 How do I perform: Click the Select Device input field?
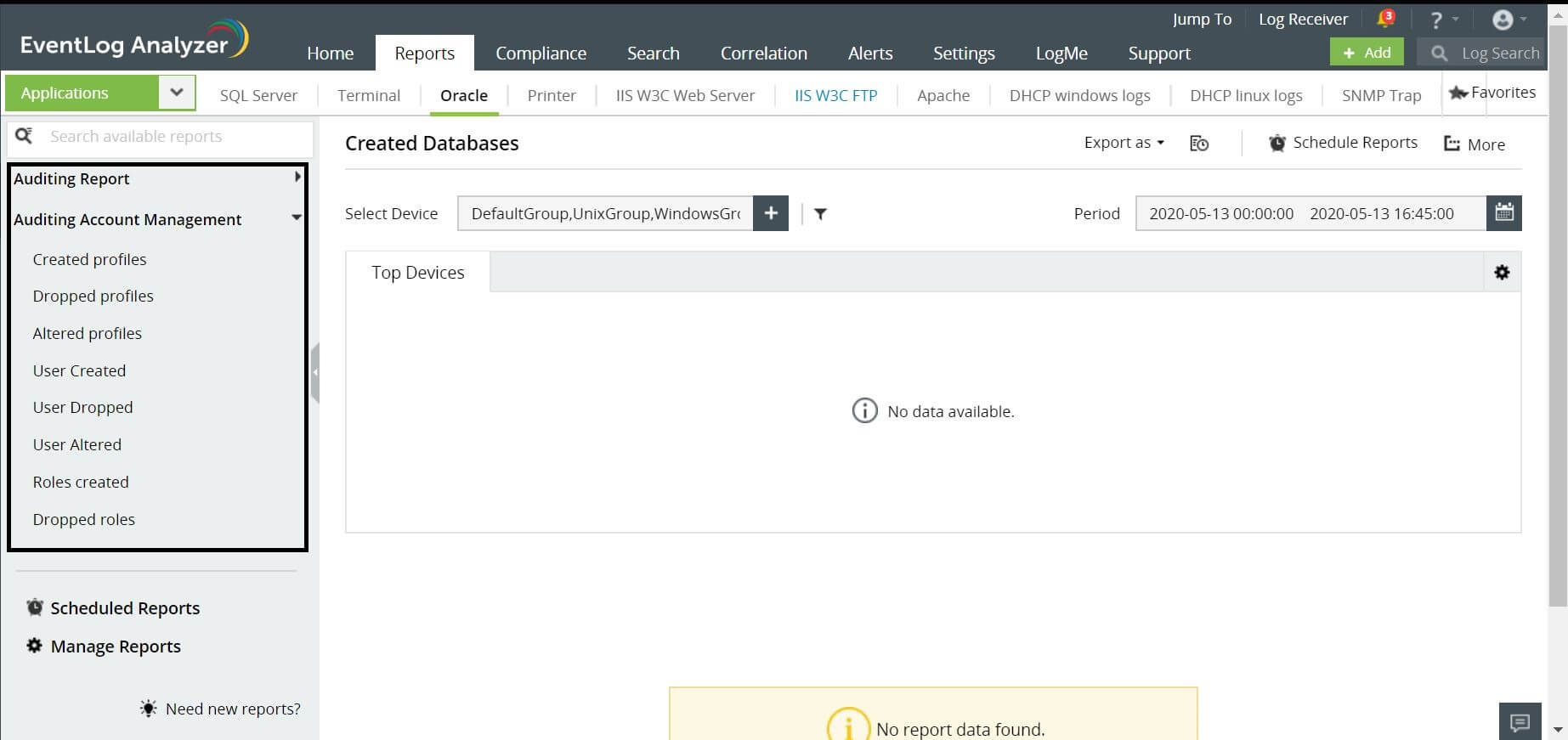pos(605,213)
